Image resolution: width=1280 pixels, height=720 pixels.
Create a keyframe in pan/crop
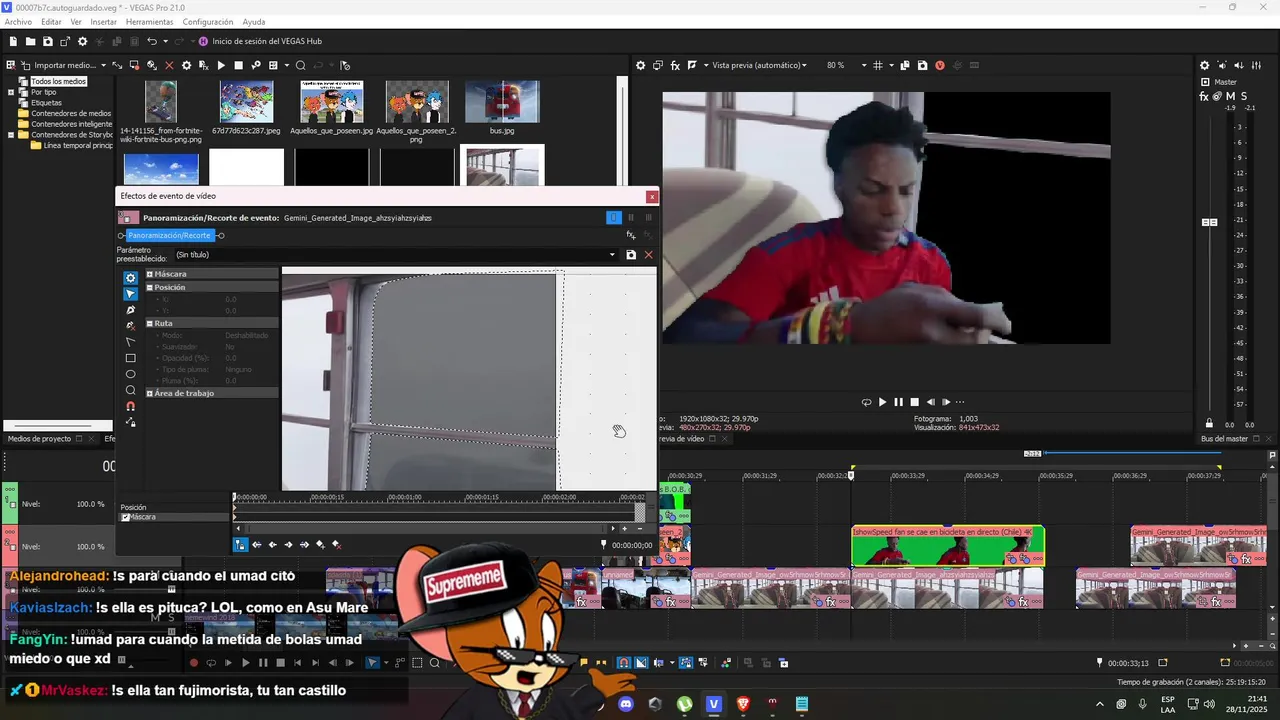tap(321, 545)
